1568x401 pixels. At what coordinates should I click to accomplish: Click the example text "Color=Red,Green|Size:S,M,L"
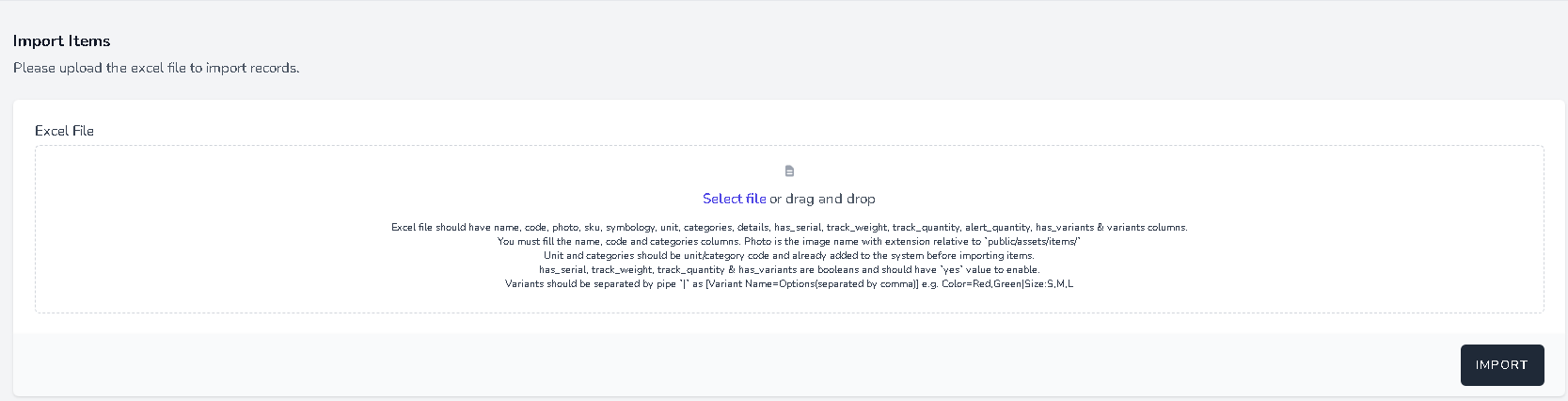(x=1007, y=283)
